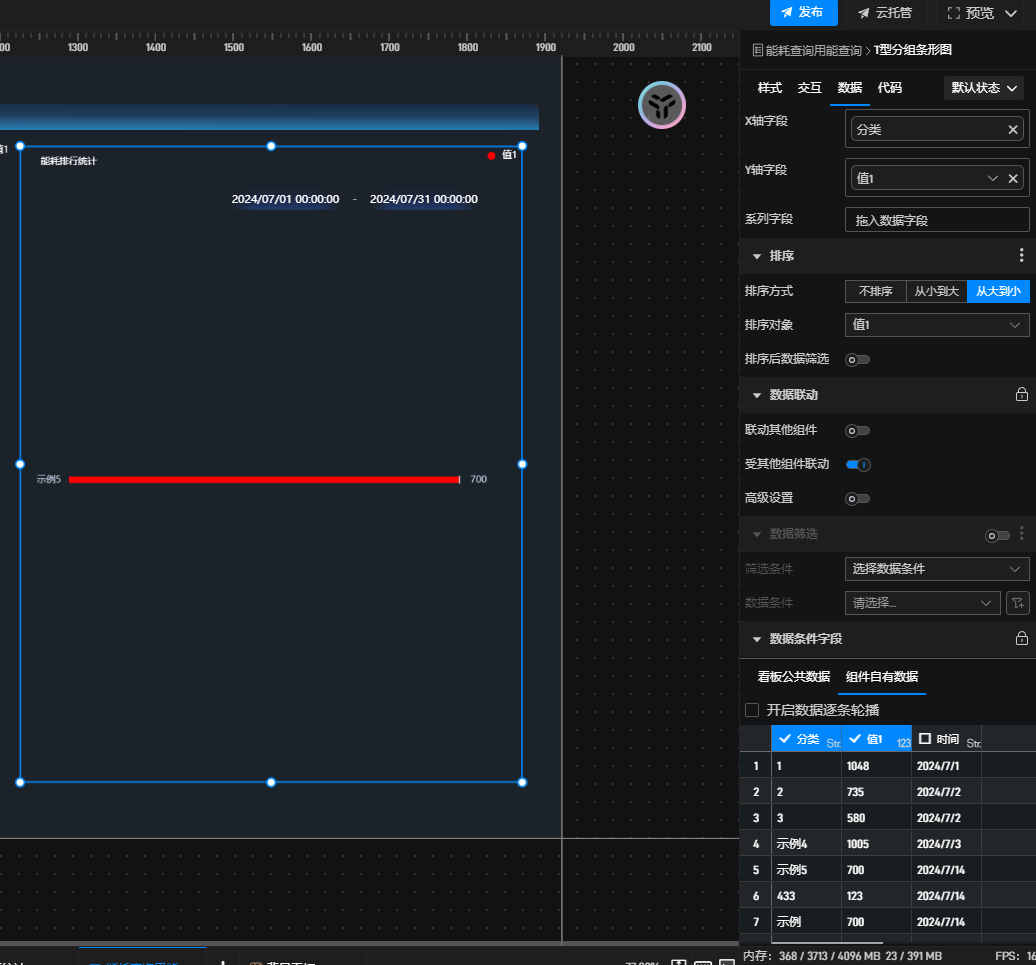Remove the 分类 field from X轴字段
Image resolution: width=1036 pixels, height=965 pixels.
1013,130
